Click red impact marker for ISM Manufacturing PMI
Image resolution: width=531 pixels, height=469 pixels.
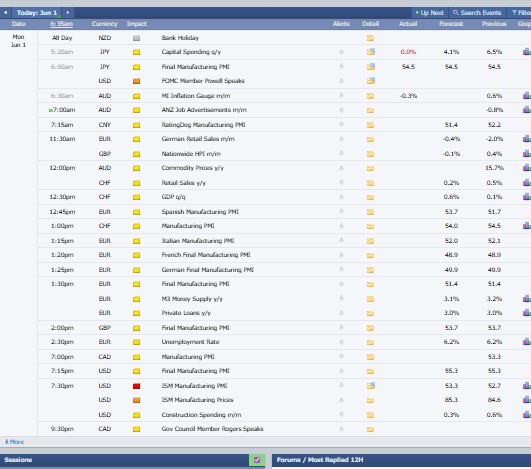[x=136, y=386]
